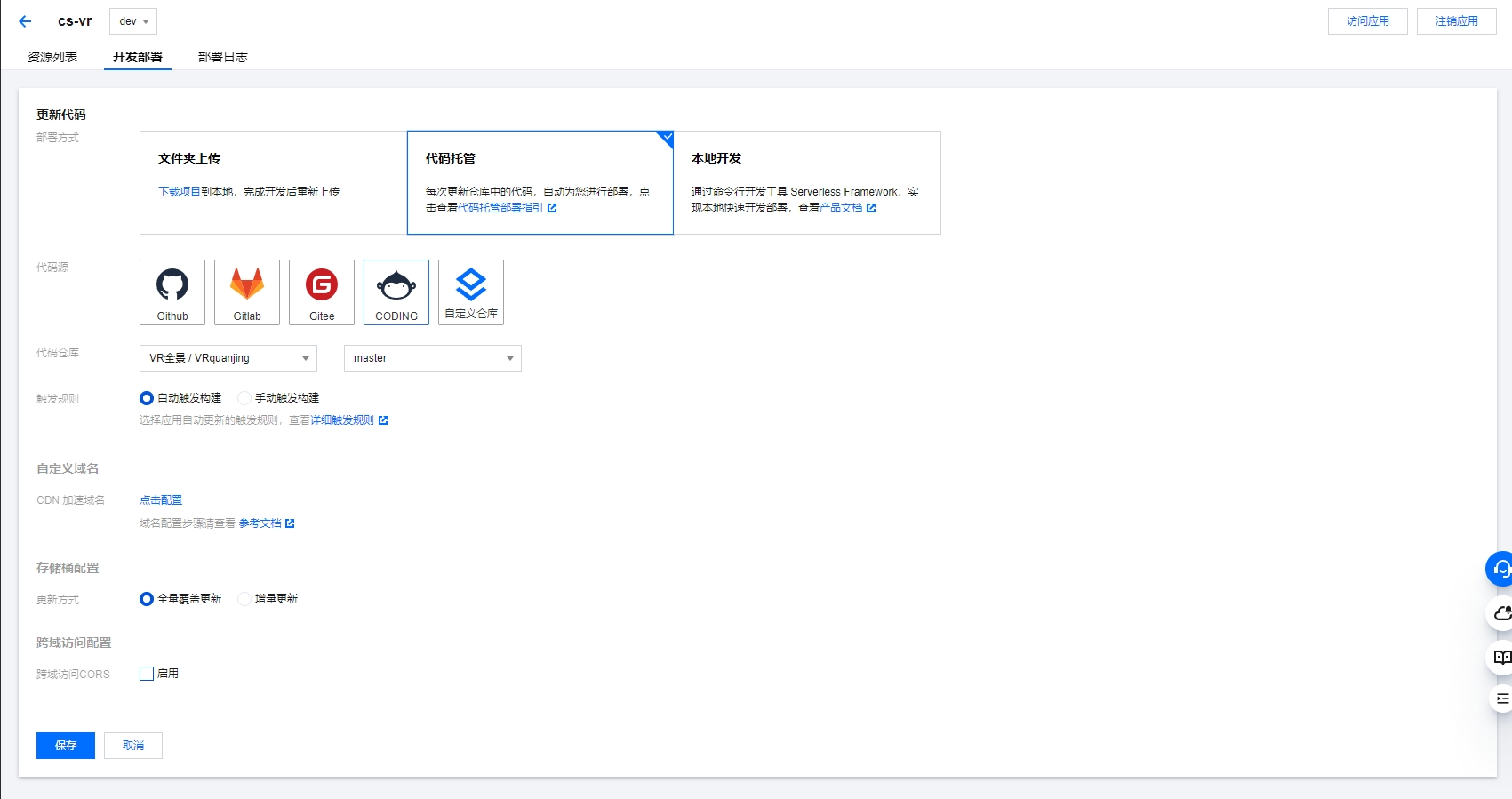Select the 文件夹上传 deployment method card

click(x=273, y=182)
